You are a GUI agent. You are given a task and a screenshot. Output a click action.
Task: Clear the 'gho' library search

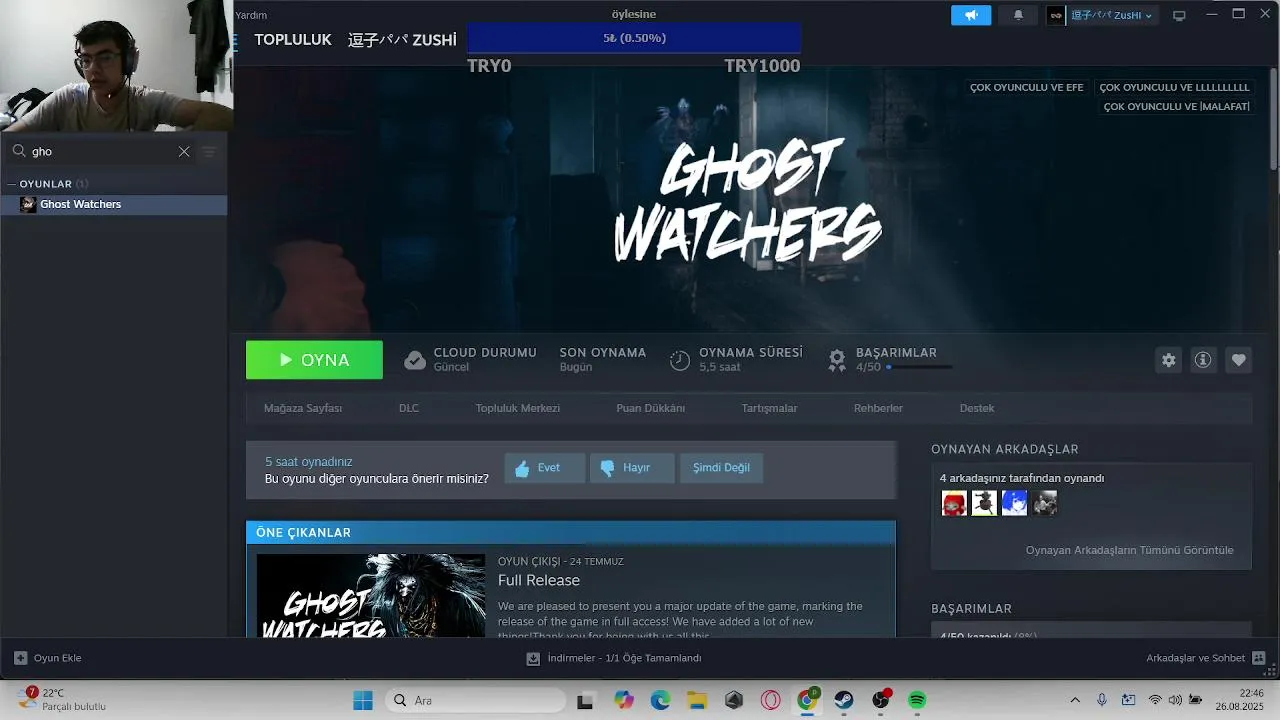[184, 151]
